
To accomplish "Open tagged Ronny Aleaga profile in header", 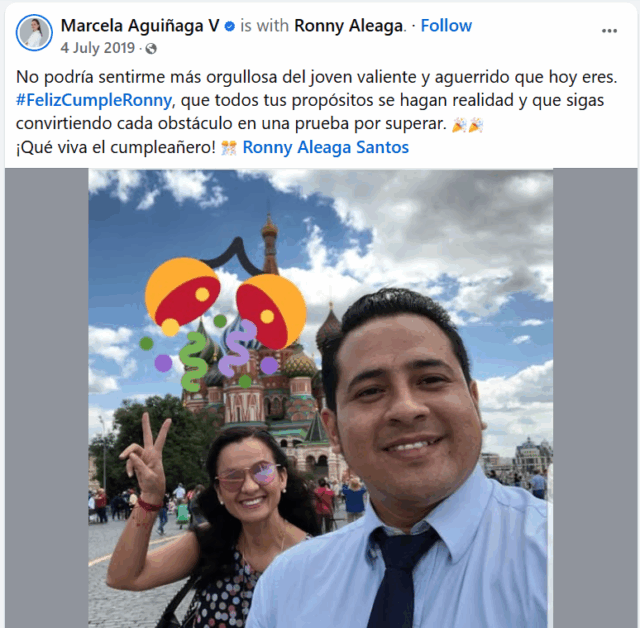I will (x=349, y=26).
